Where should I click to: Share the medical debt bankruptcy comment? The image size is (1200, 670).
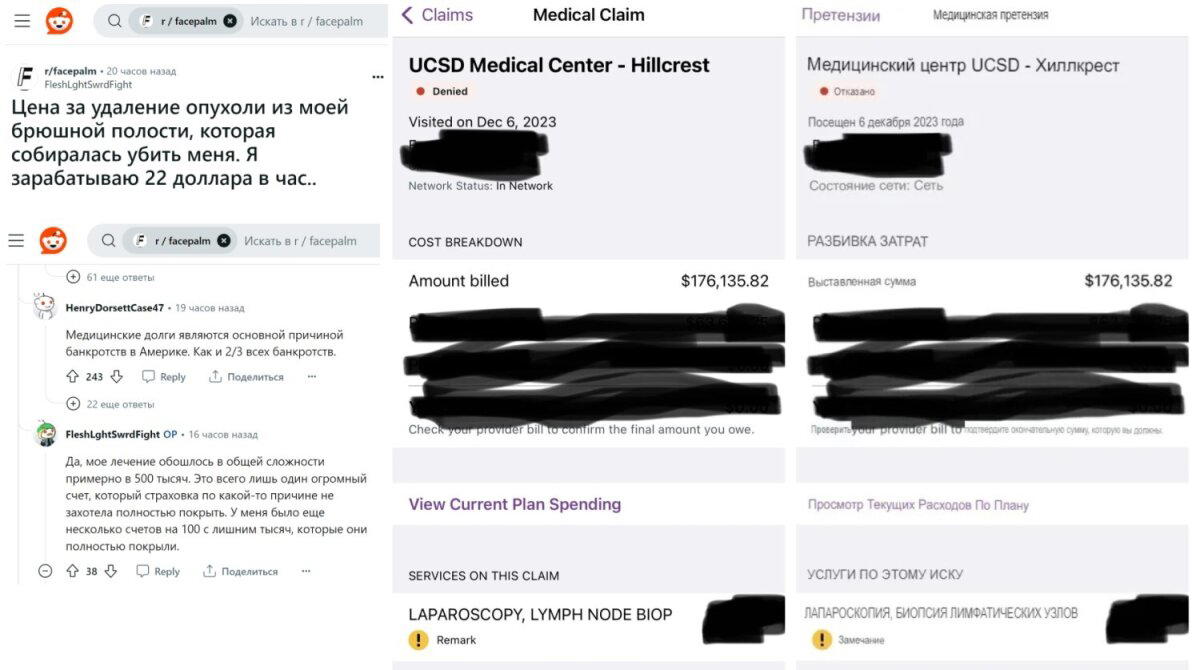[x=246, y=377]
